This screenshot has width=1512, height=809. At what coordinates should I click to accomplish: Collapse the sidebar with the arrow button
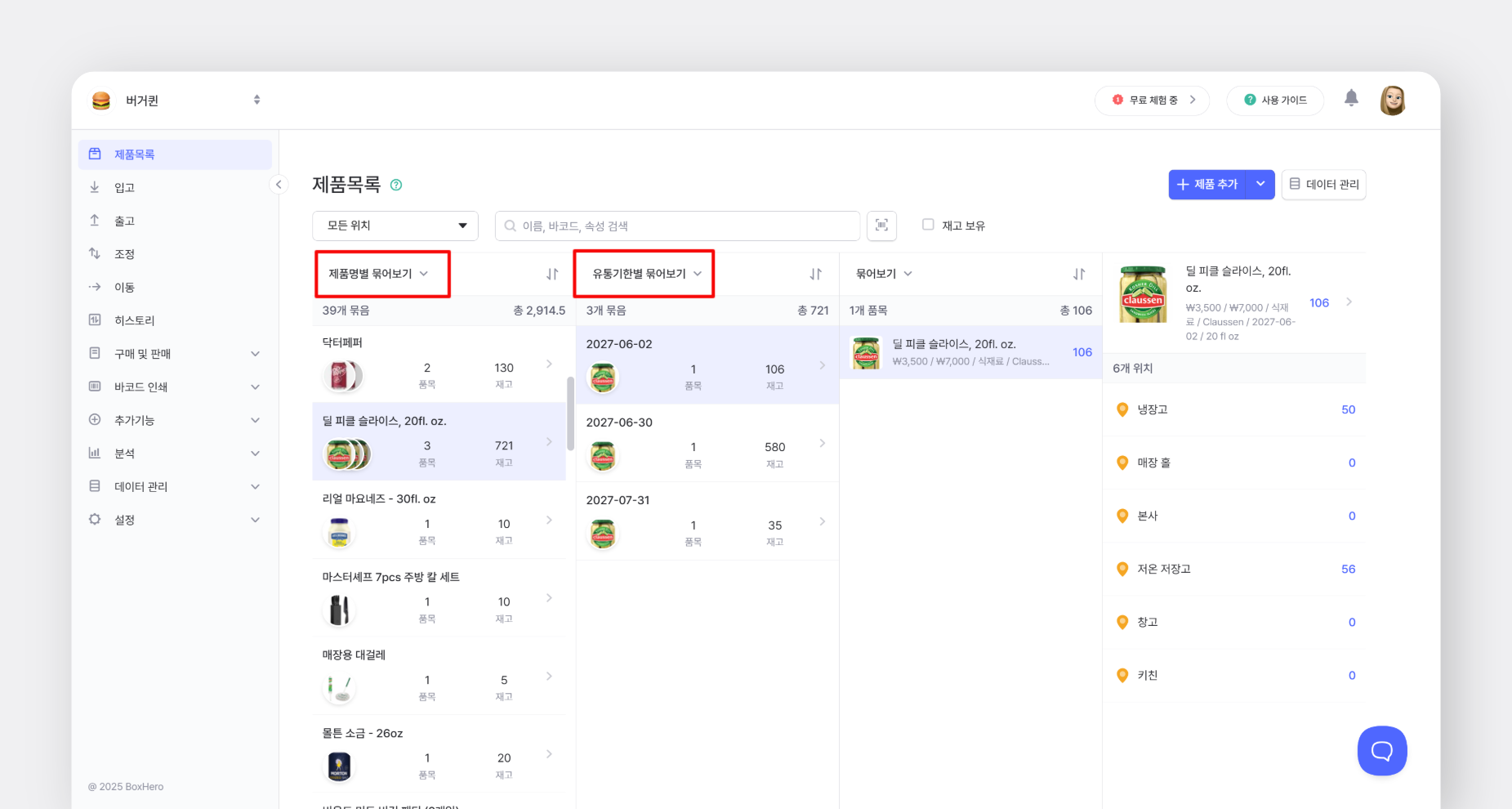(279, 185)
